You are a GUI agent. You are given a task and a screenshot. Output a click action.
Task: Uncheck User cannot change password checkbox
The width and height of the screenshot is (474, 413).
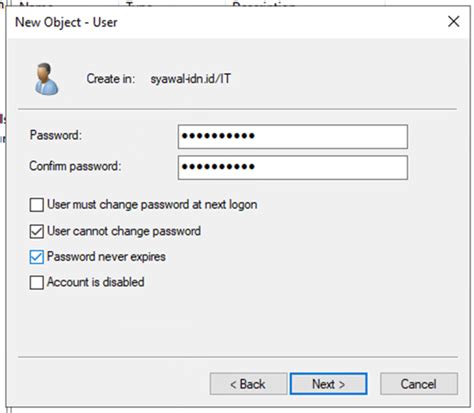(36, 231)
